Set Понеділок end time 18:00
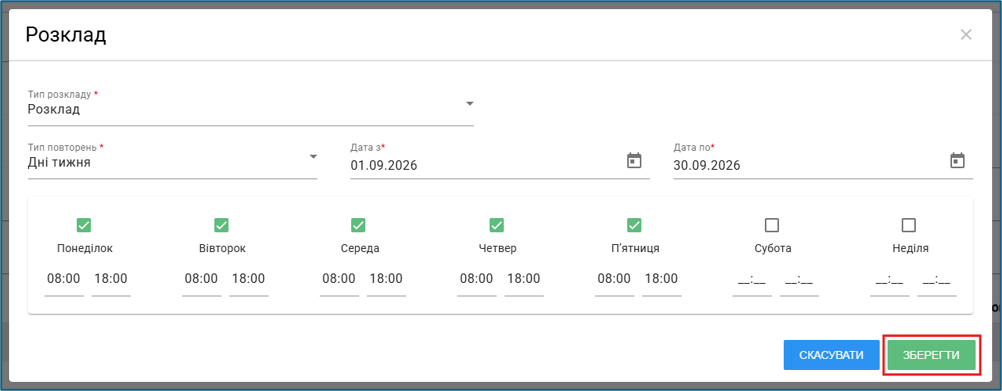 click(x=111, y=279)
